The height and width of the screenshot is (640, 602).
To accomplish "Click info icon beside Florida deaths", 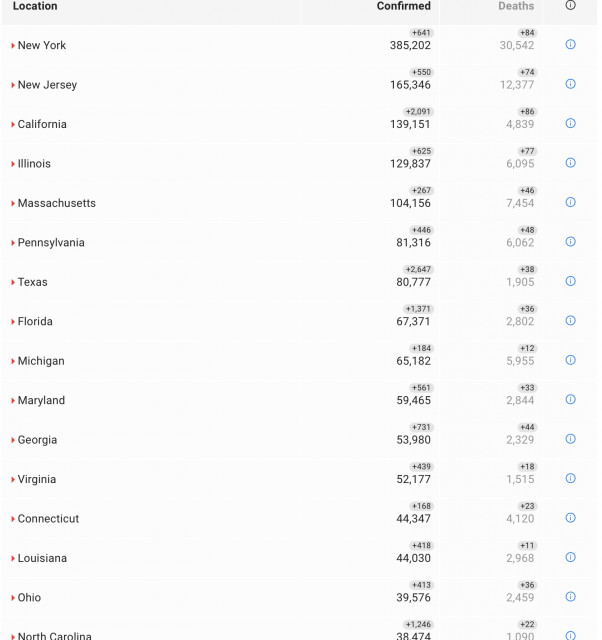I will coord(570,321).
